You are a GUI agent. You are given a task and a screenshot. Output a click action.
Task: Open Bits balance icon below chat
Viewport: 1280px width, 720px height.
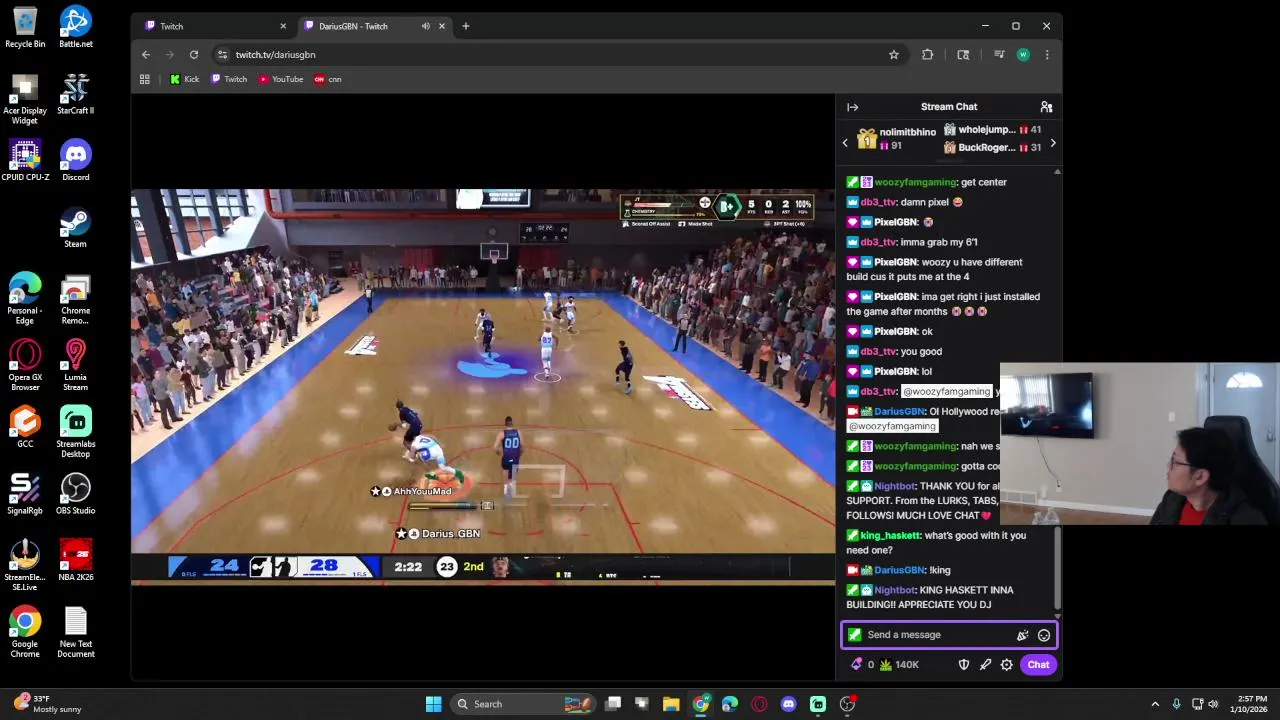click(x=857, y=664)
